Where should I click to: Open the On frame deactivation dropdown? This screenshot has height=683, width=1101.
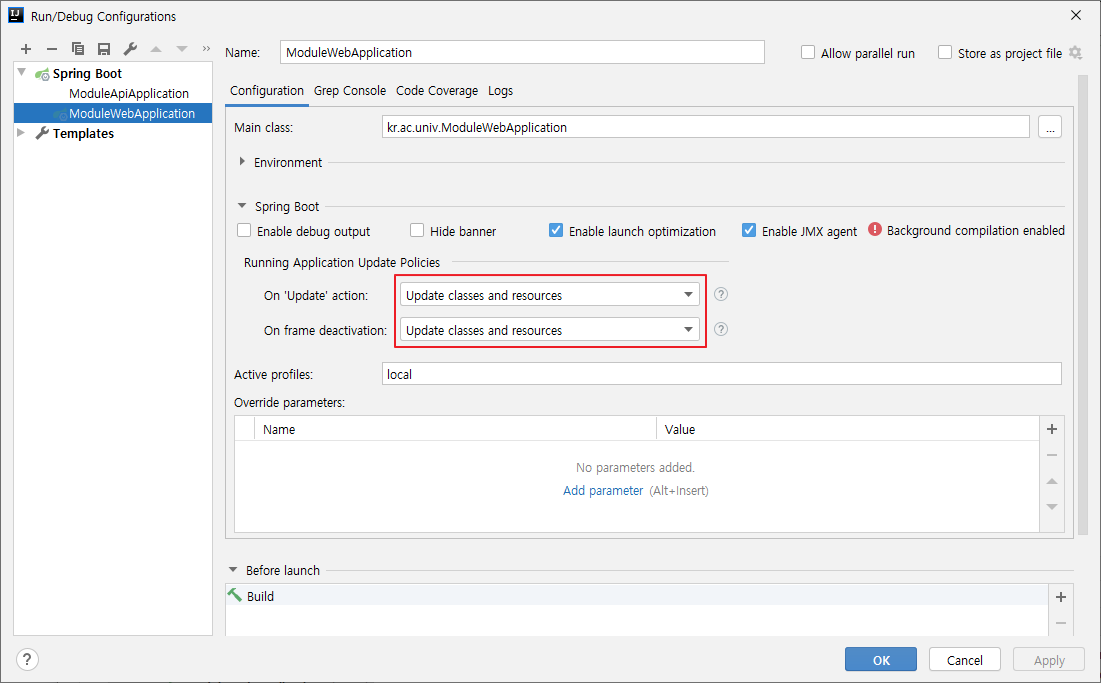tap(548, 330)
